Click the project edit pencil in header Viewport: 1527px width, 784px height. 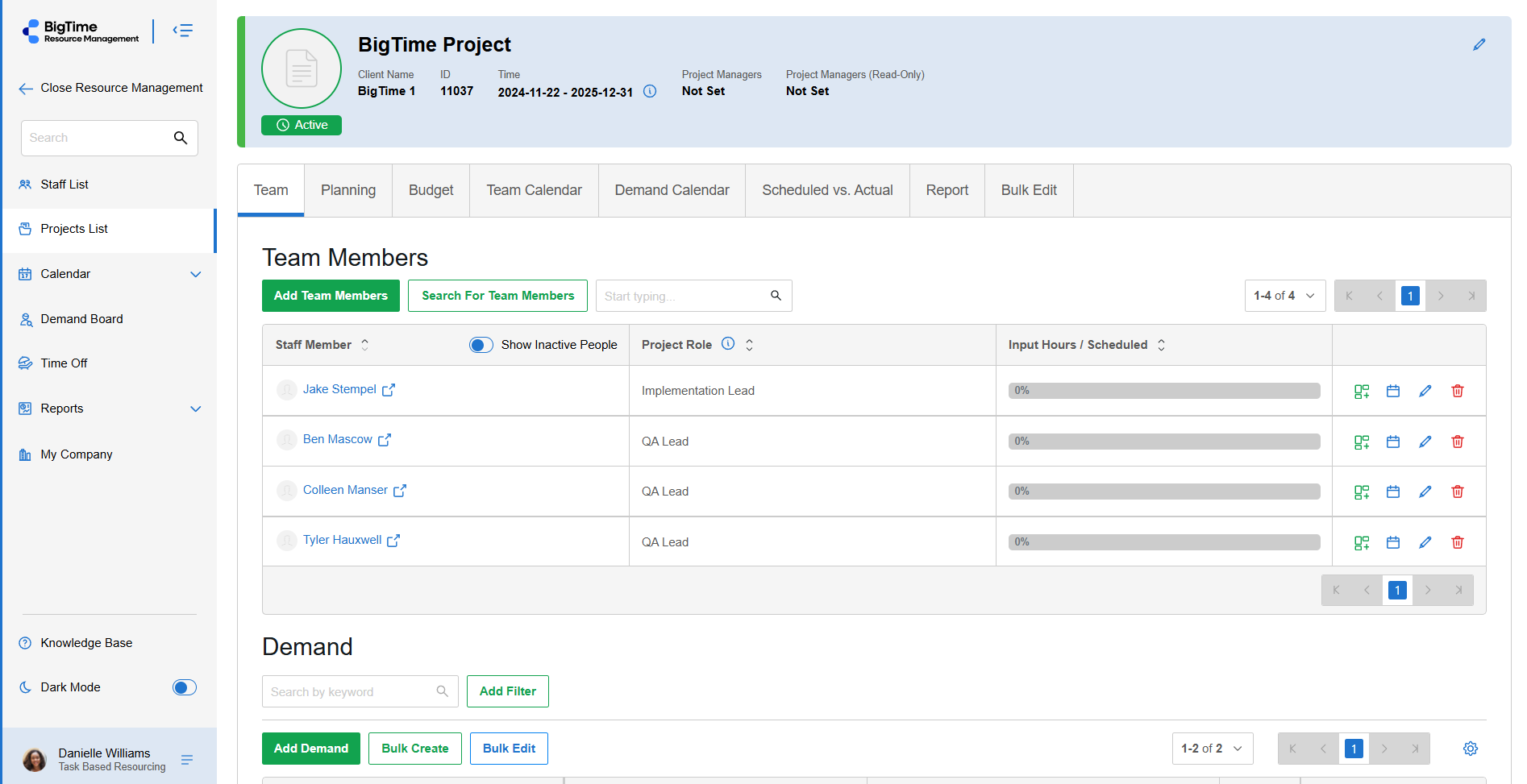[1479, 45]
